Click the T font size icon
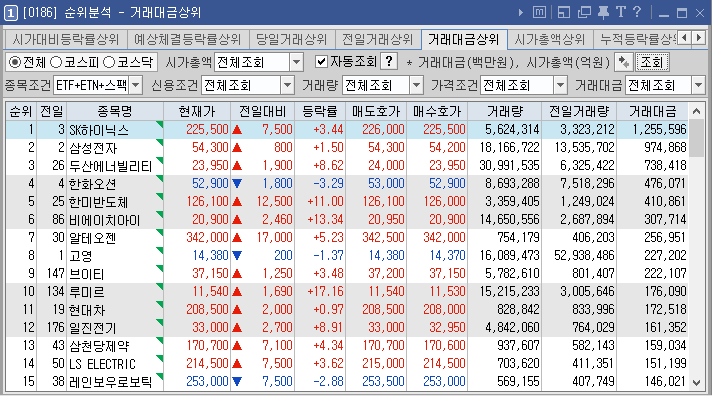This screenshot has height=396, width=712. [620, 12]
